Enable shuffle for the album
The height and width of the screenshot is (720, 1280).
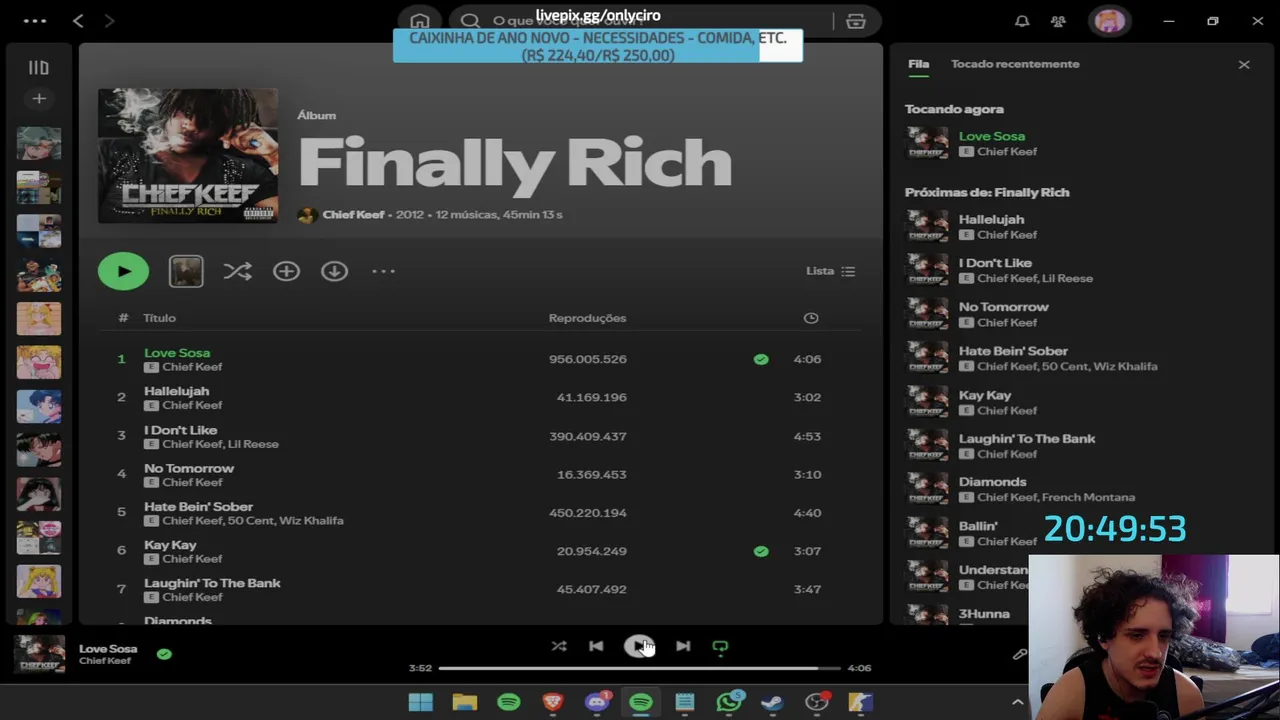(237, 271)
